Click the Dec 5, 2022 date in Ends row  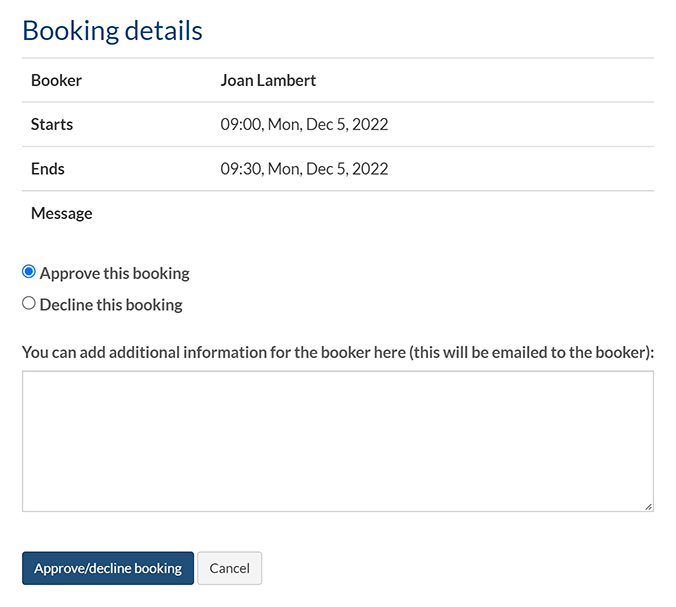point(346,169)
